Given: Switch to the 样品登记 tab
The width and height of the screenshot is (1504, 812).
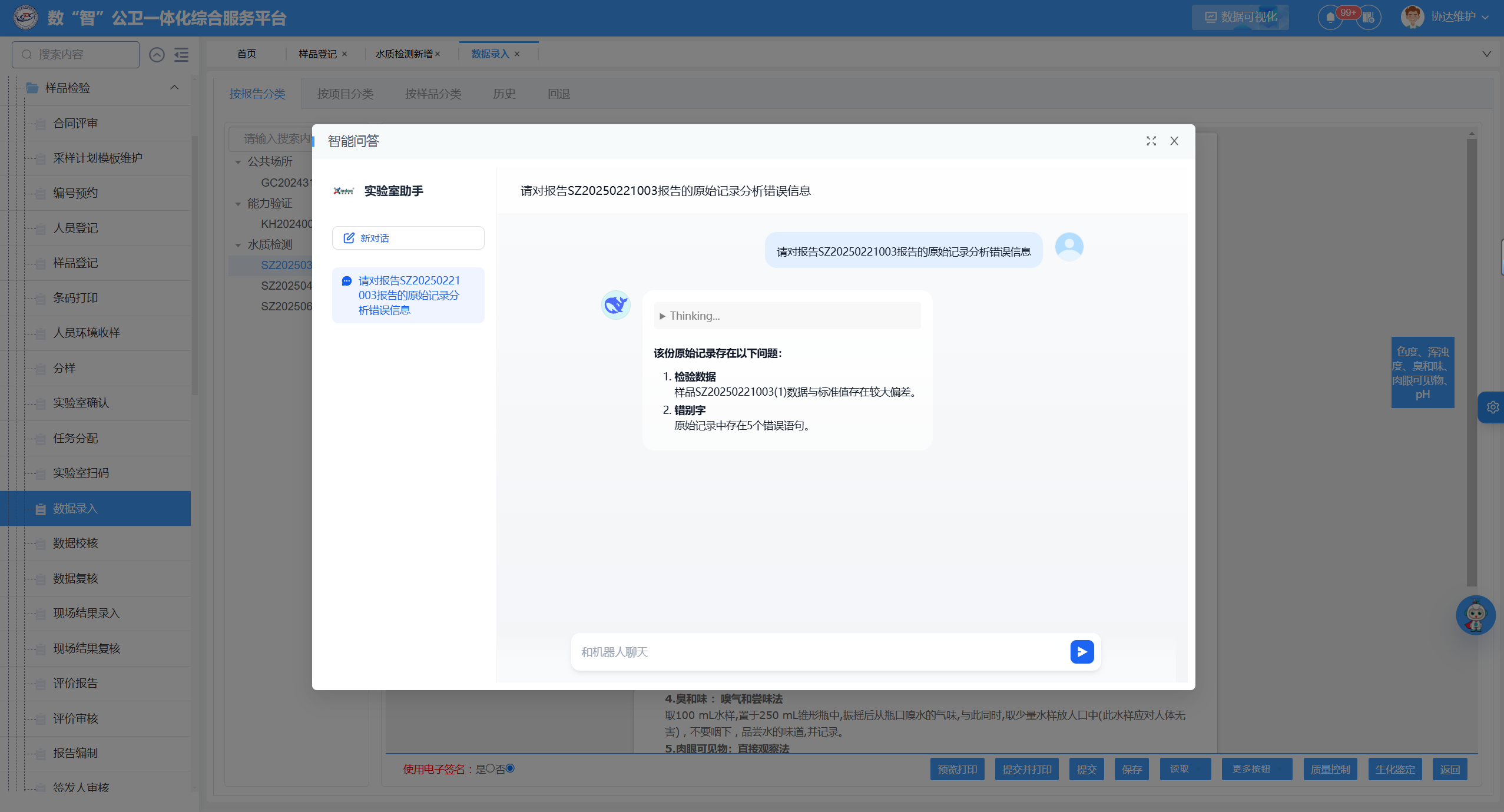Looking at the screenshot, I should (317, 54).
